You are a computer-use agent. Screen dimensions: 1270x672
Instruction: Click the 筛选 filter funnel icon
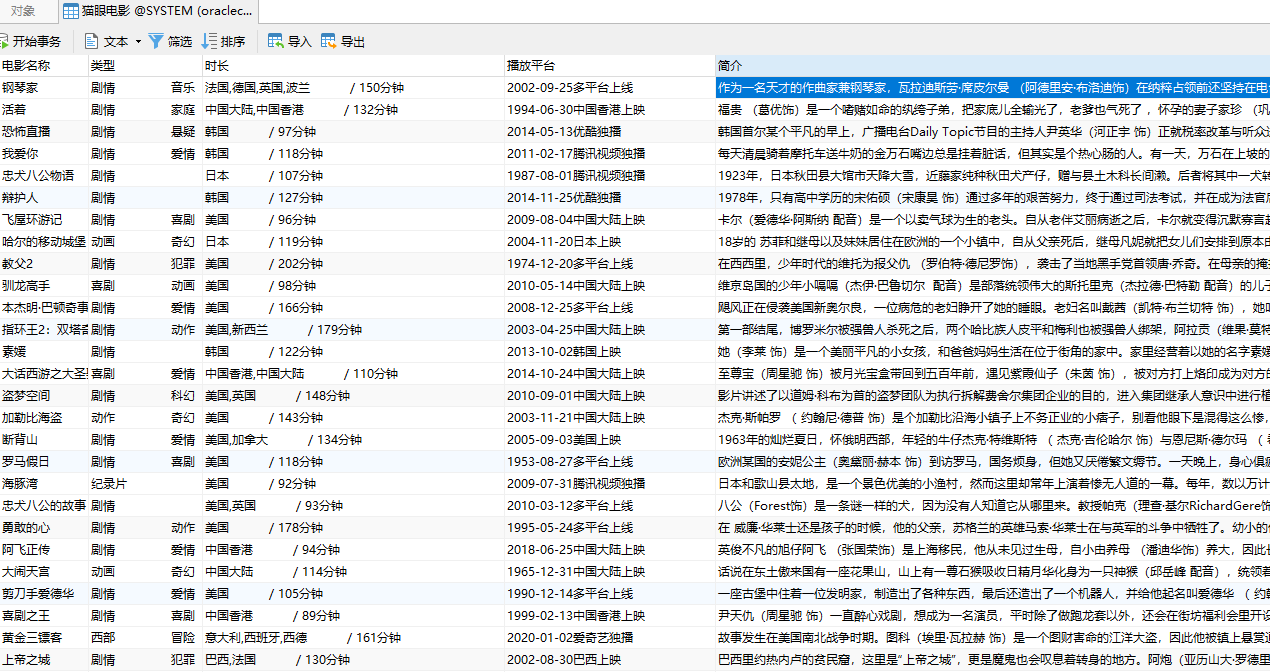pyautogui.click(x=156, y=41)
